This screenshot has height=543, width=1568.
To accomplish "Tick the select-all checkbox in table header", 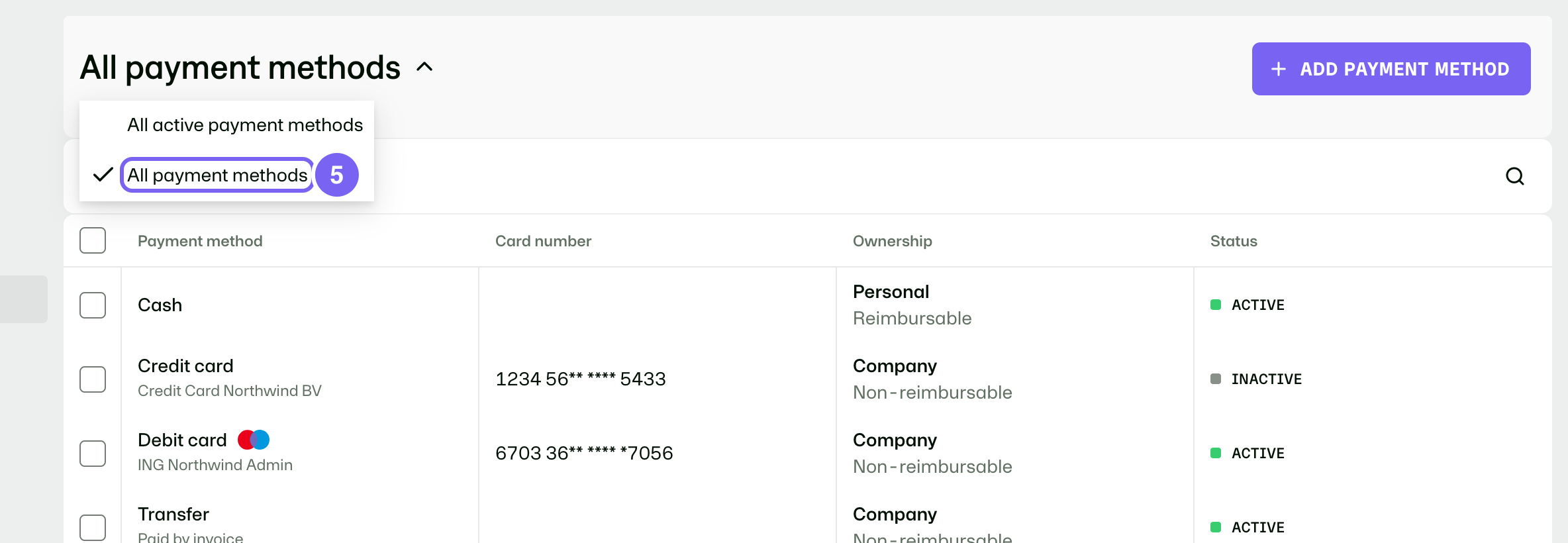I will pyautogui.click(x=93, y=240).
